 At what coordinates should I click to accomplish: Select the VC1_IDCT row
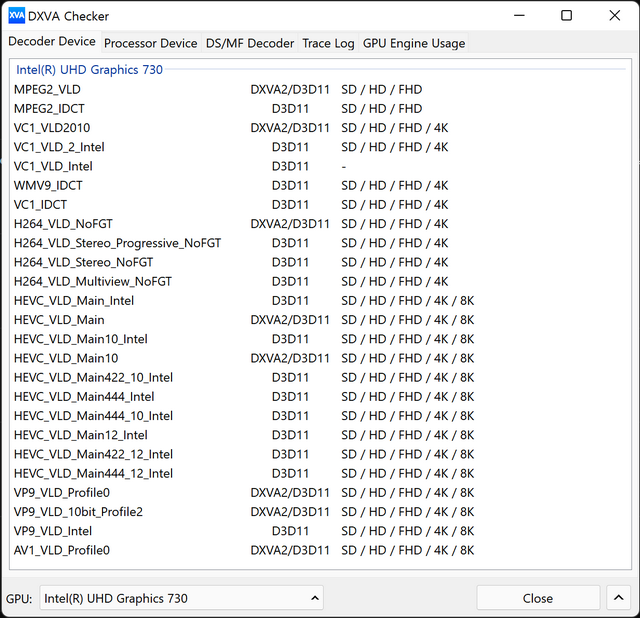coord(320,205)
